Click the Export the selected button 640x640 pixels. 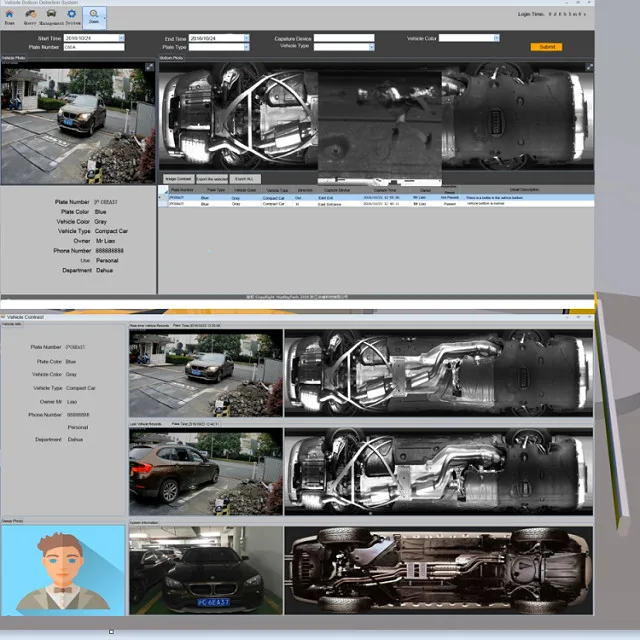[212, 179]
